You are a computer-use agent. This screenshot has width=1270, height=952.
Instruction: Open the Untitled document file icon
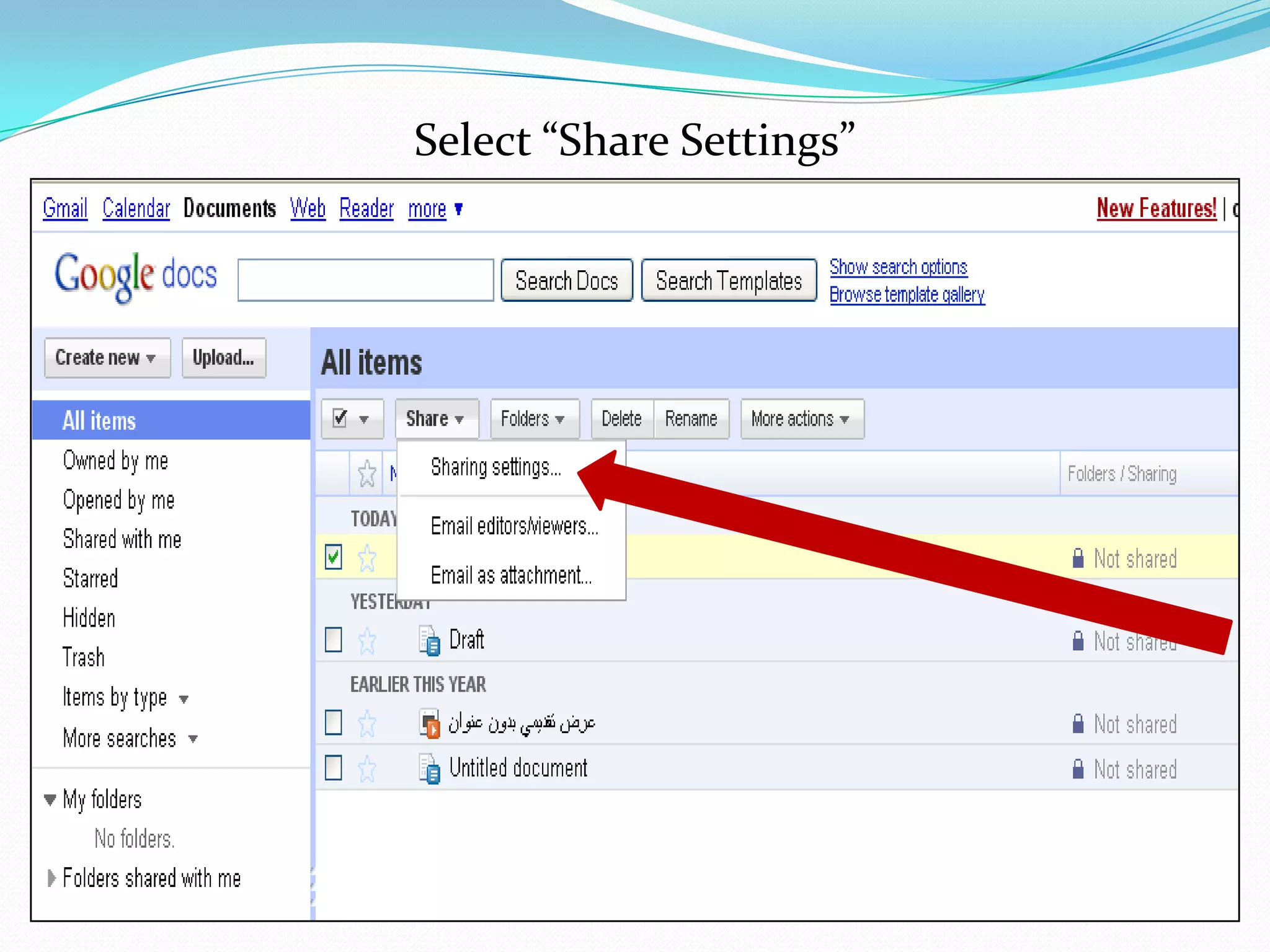pyautogui.click(x=429, y=769)
